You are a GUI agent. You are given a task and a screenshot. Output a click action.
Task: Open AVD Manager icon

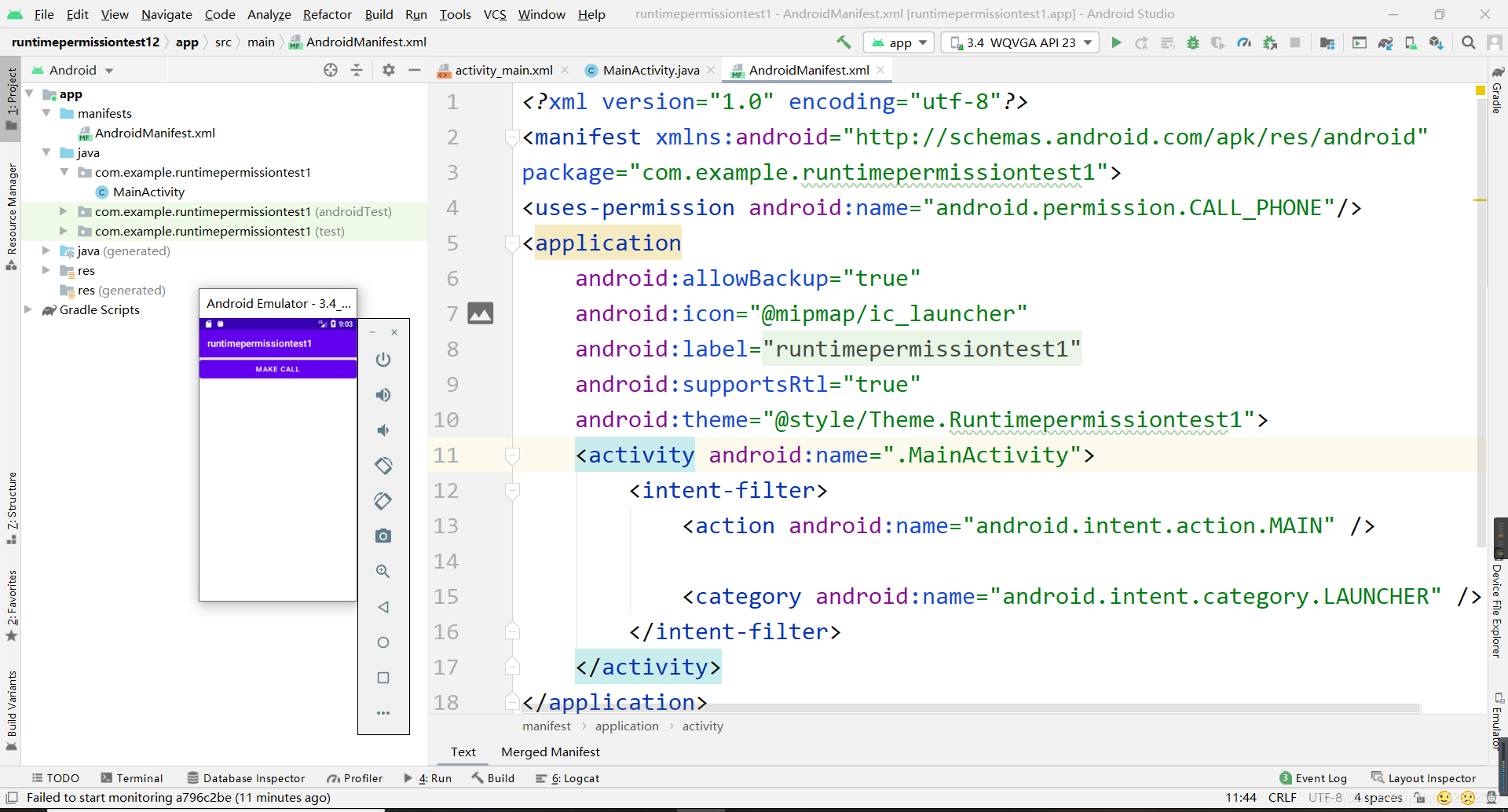(1411, 42)
